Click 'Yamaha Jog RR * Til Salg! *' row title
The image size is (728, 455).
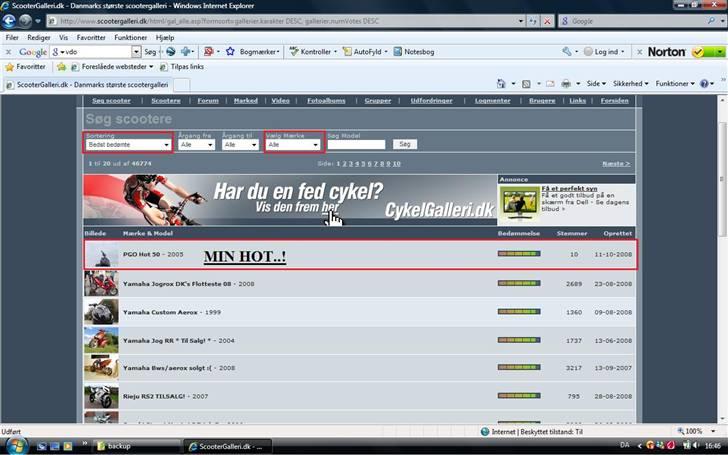click(x=167, y=341)
